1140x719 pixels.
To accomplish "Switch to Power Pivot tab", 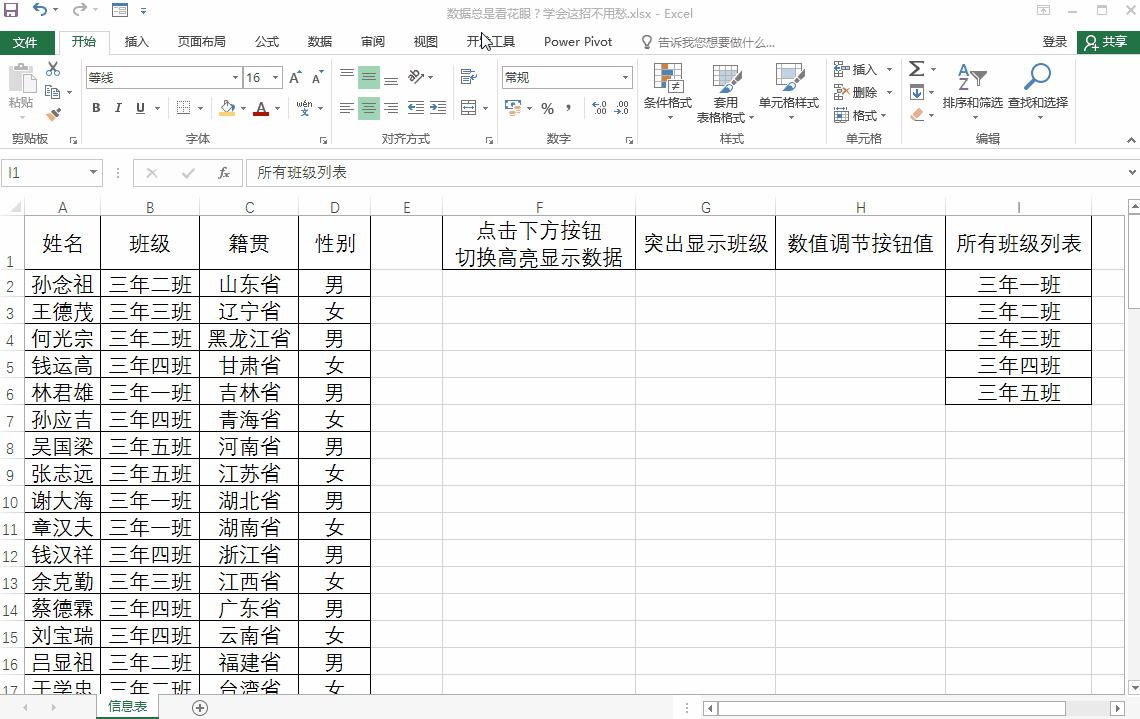I will [x=578, y=42].
